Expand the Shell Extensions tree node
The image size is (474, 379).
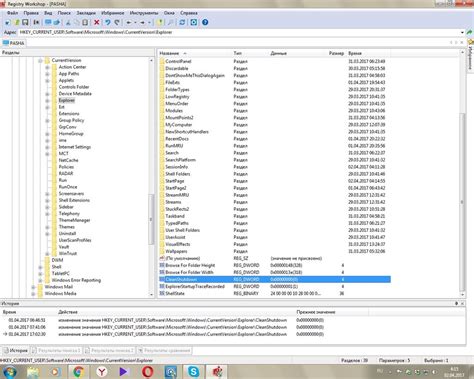[x=47, y=201]
